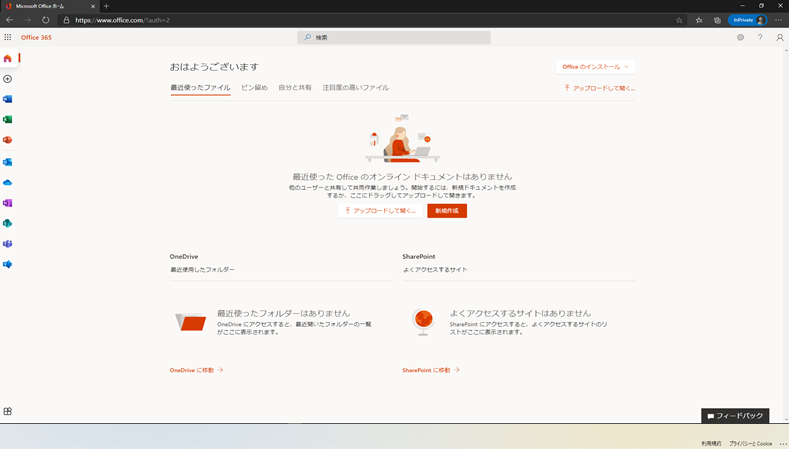
Task: Click アップロードして開く link at top right
Action: (x=599, y=88)
